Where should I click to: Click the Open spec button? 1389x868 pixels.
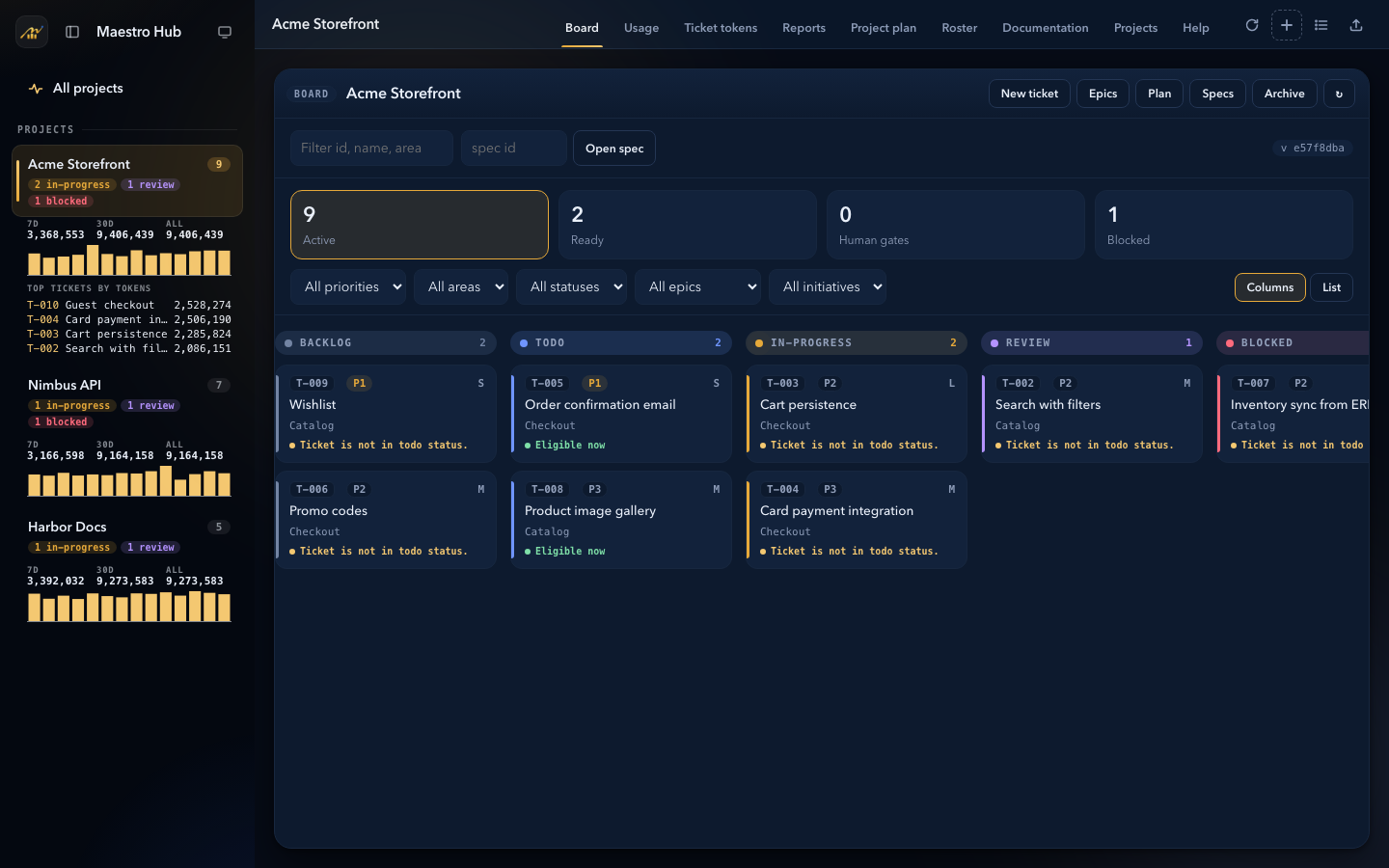[614, 149]
